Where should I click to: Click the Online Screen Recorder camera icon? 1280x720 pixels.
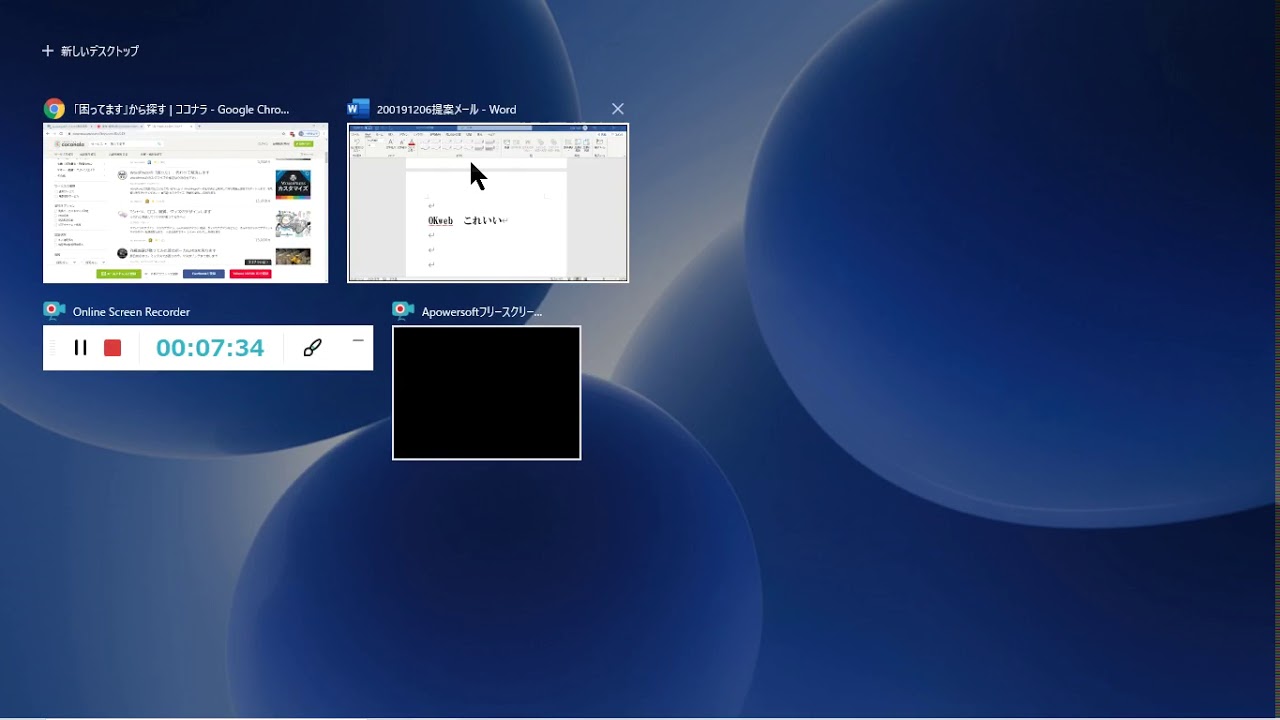pos(54,311)
